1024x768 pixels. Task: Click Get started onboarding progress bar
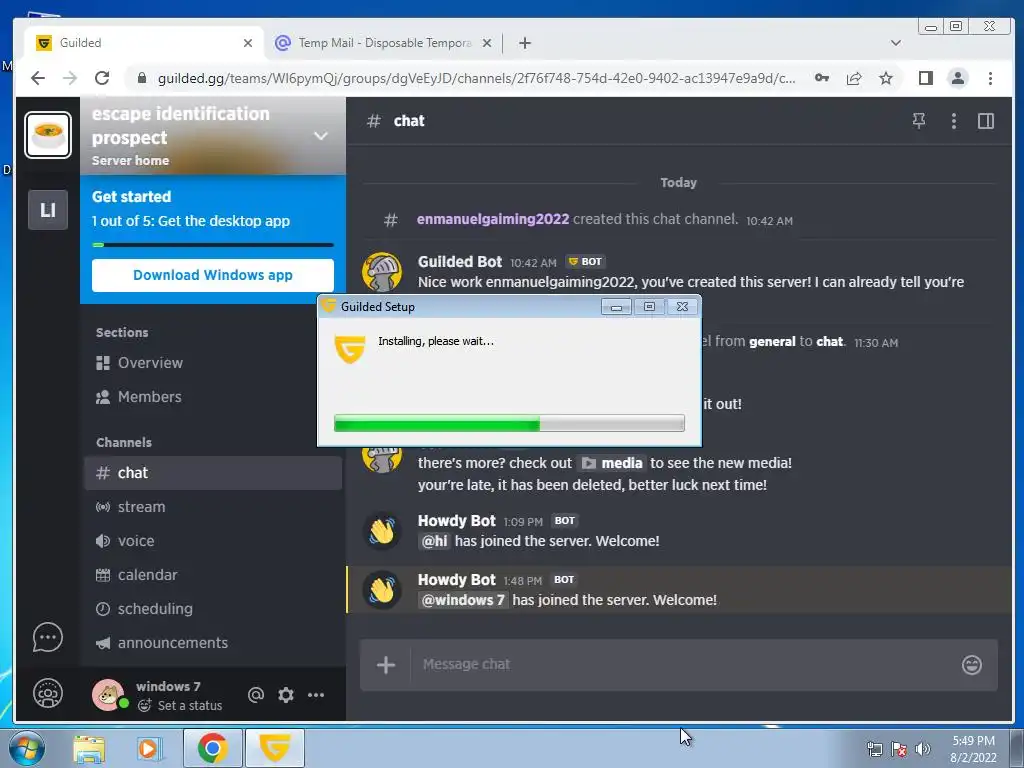(x=213, y=245)
